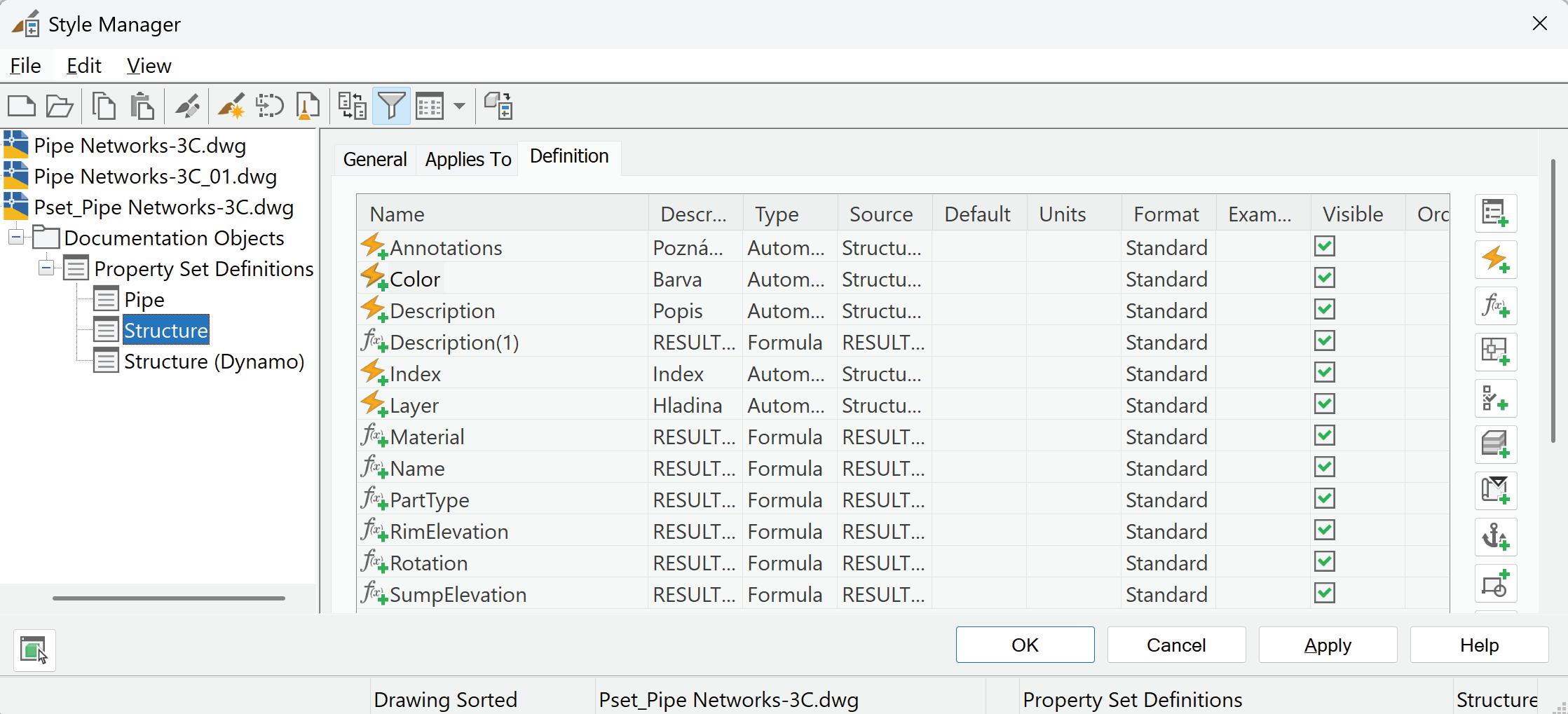Click the Add Anchor Property Definition button
The width and height of the screenshot is (1568, 714).
[x=1495, y=537]
